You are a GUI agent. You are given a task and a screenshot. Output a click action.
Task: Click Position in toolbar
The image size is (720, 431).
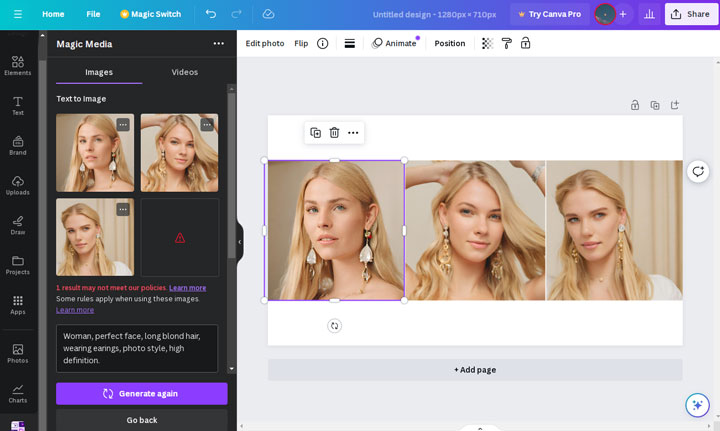click(450, 44)
